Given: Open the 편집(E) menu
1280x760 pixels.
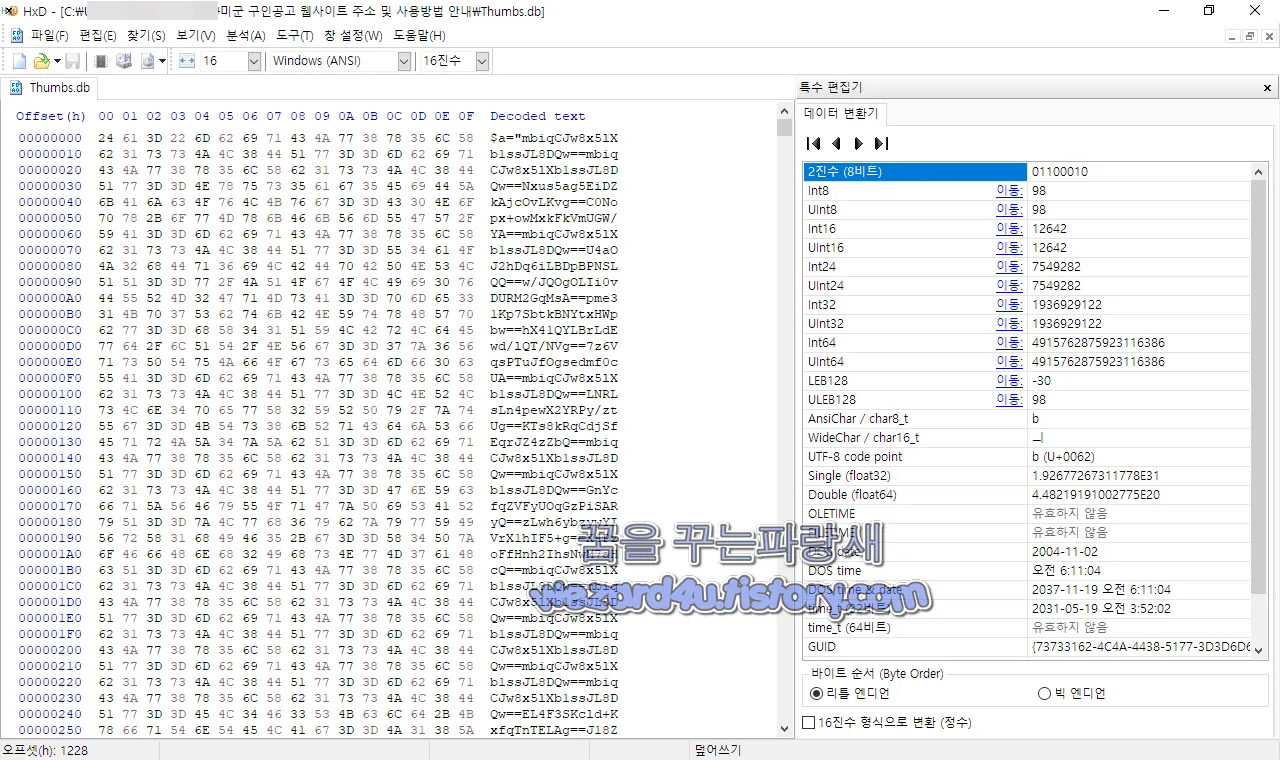Looking at the screenshot, I should click(x=98, y=35).
